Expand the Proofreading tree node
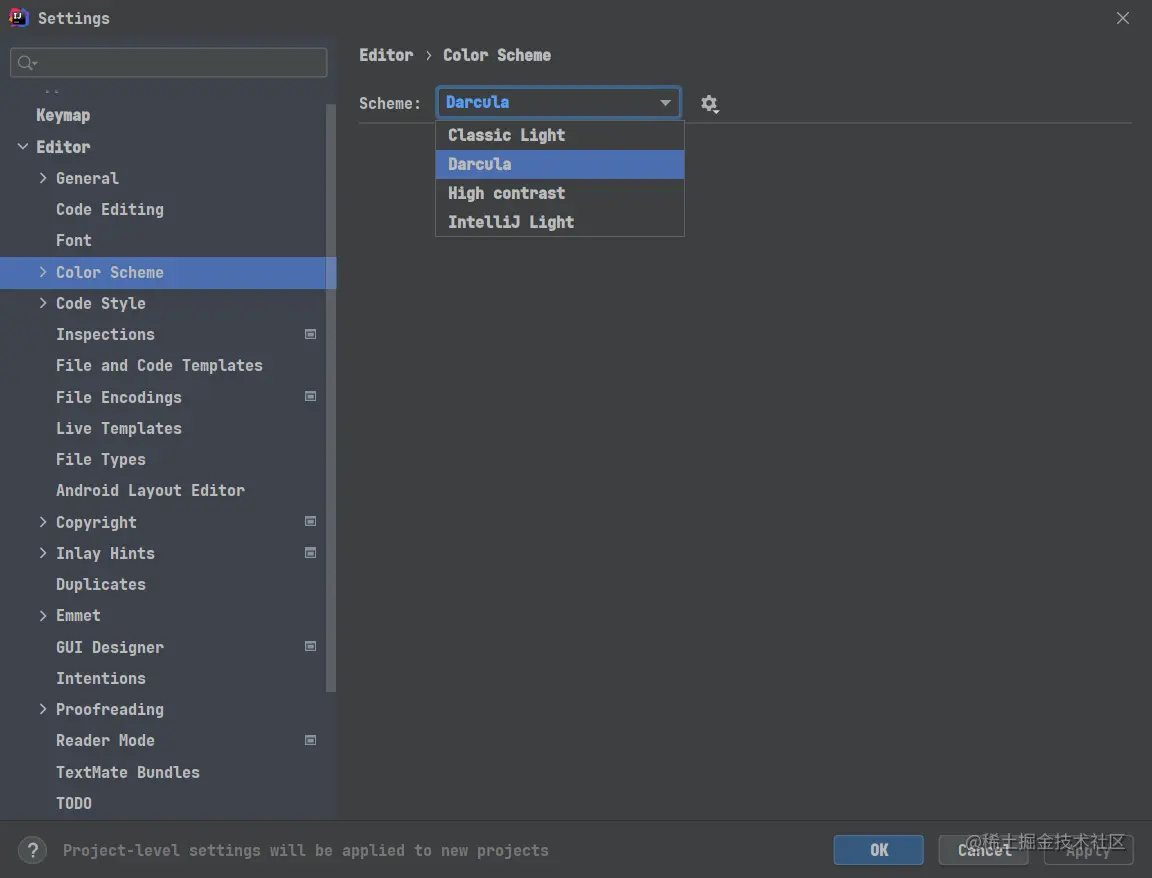Screen dimensions: 1152x878 click(43, 709)
